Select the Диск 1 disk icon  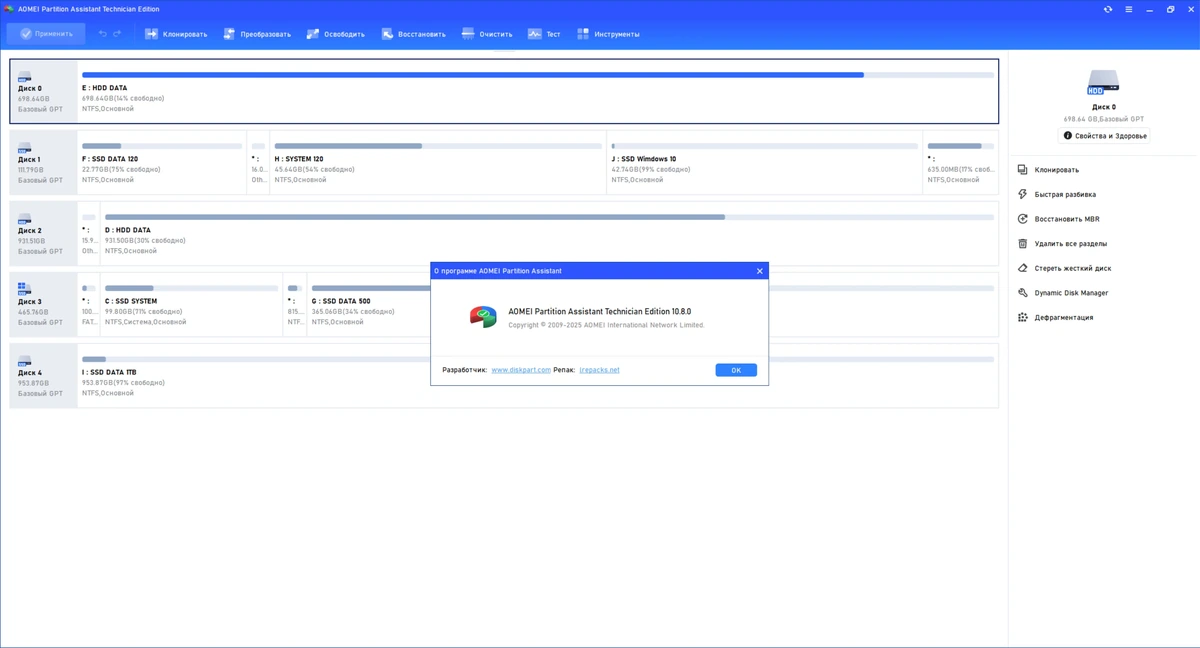click(25, 147)
